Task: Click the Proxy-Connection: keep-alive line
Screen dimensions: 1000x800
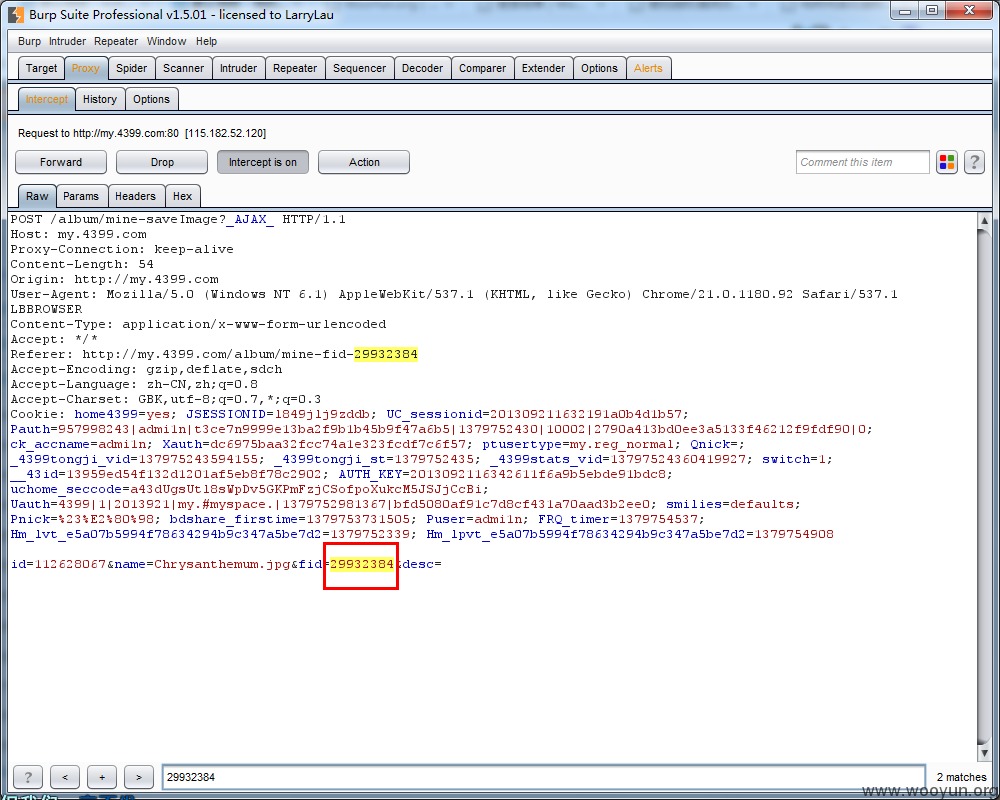Action: tap(122, 249)
